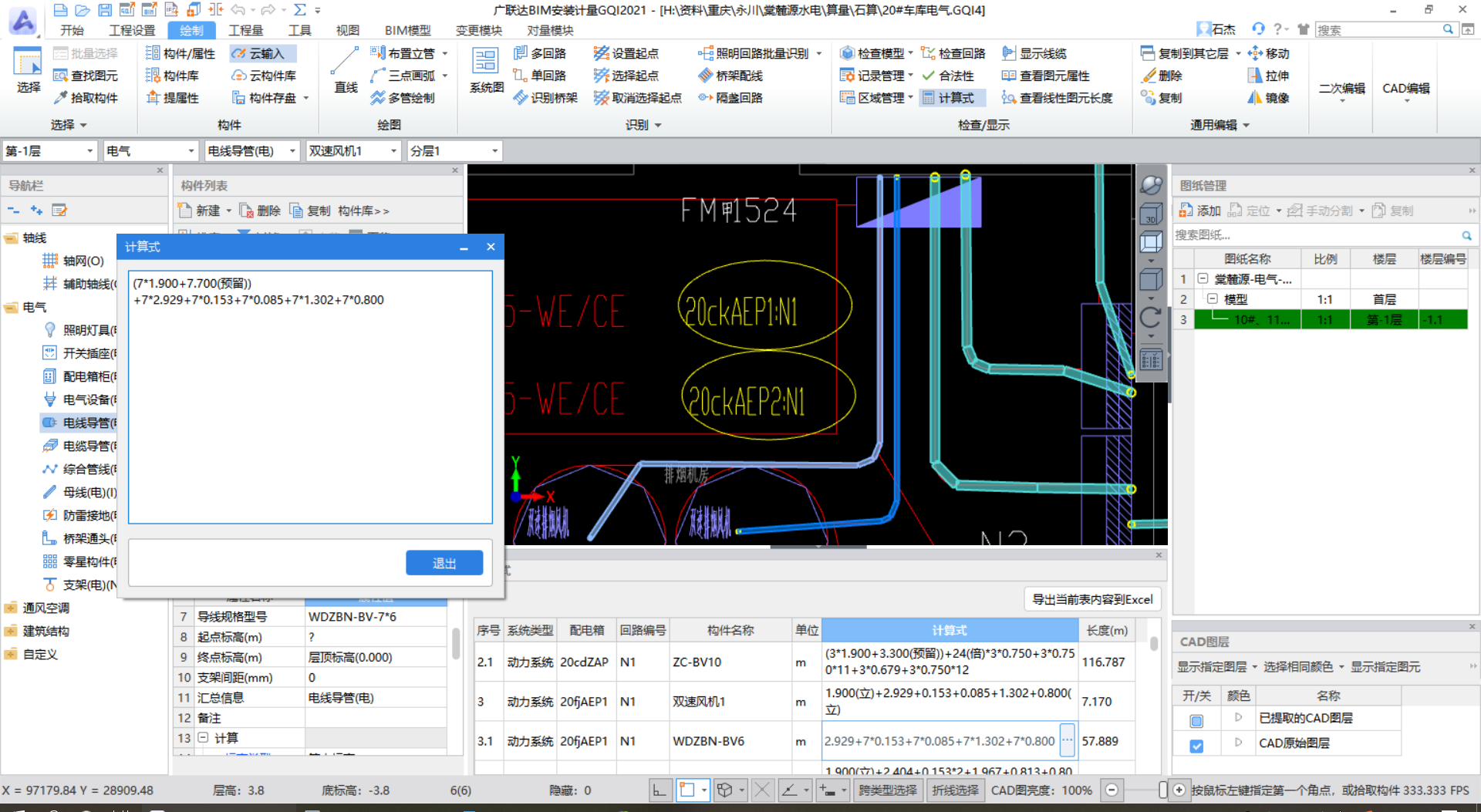
Task: Click 删除 in component list toolbar
Action: coord(260,211)
